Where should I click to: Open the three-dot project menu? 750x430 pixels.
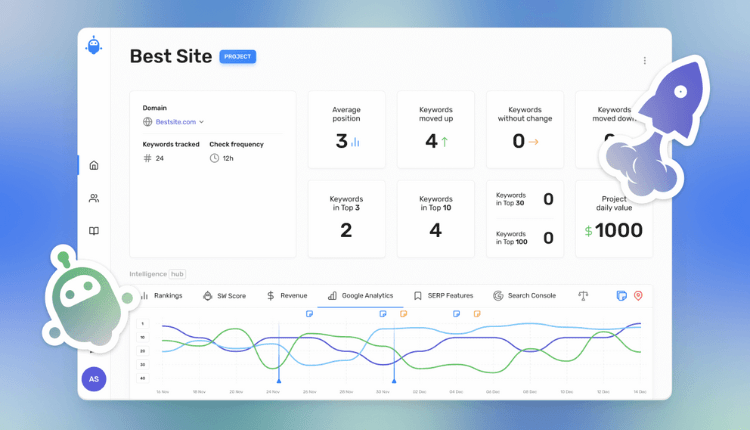tap(645, 61)
